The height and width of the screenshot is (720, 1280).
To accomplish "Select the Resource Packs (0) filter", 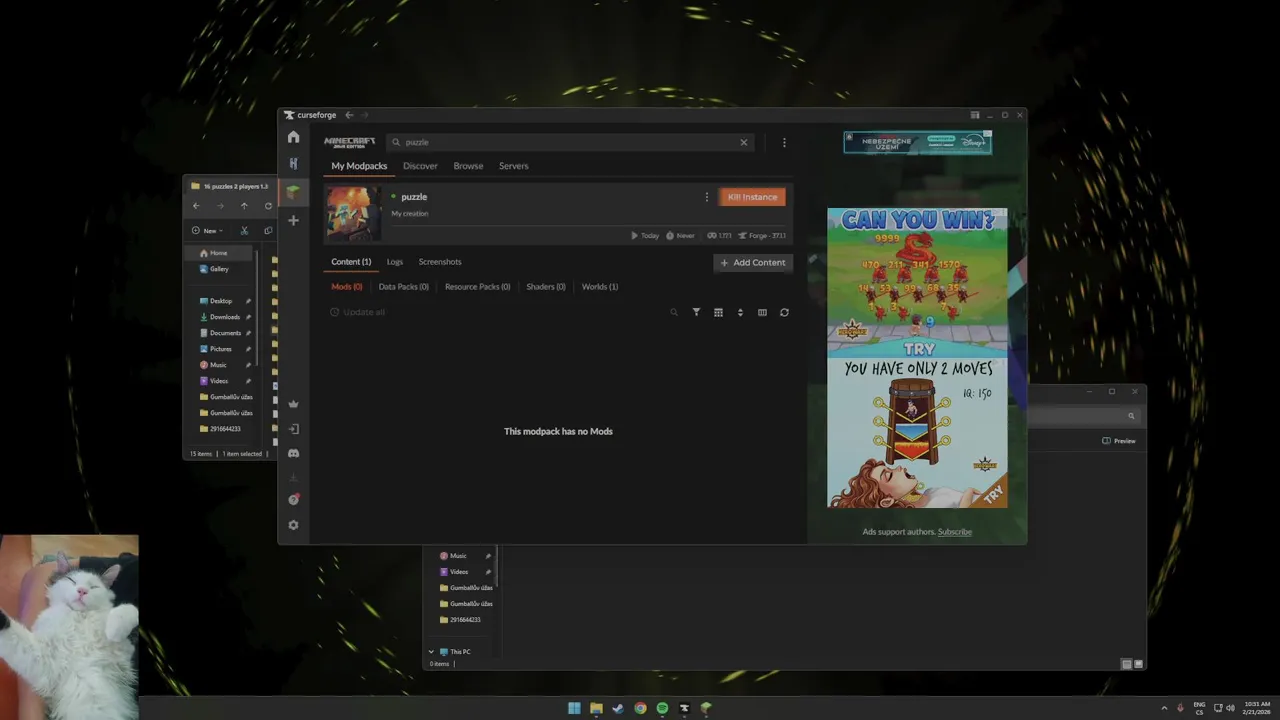I will point(477,287).
